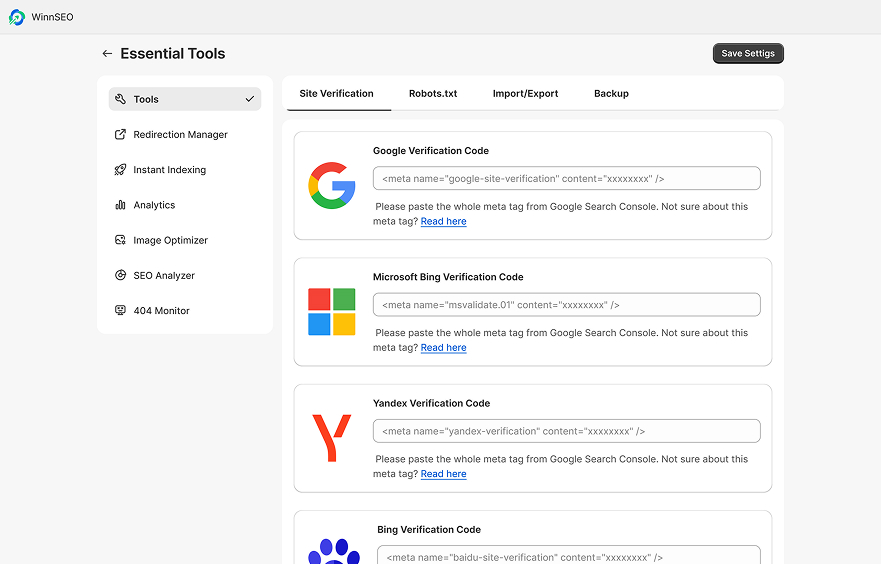Open the Robots.txt tab
Viewport: 881px width, 564px height.
(433, 93)
